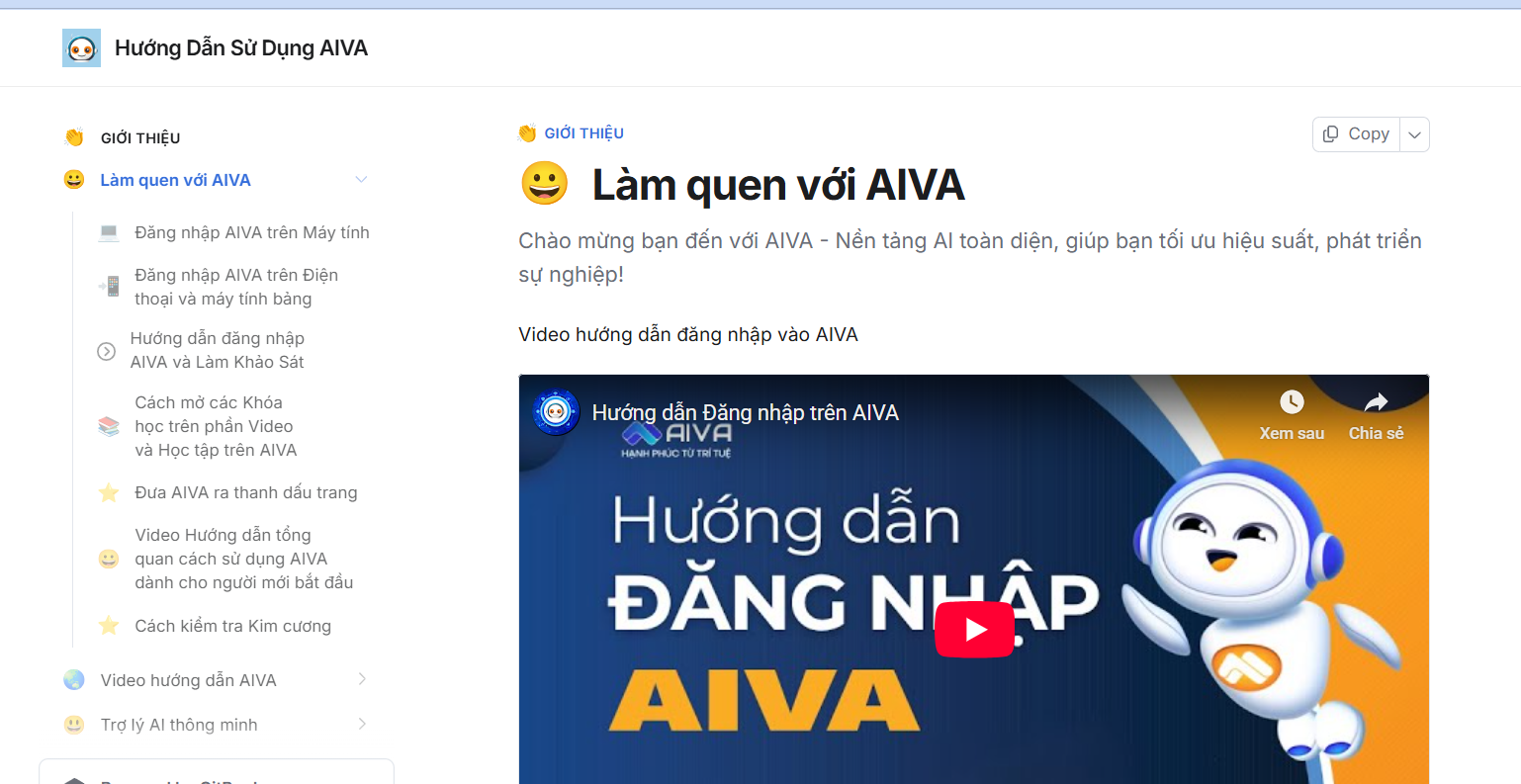Viewport: 1521px width, 784px height.
Task: Expand the Trợ lý AI thông minh section
Action: (x=362, y=724)
